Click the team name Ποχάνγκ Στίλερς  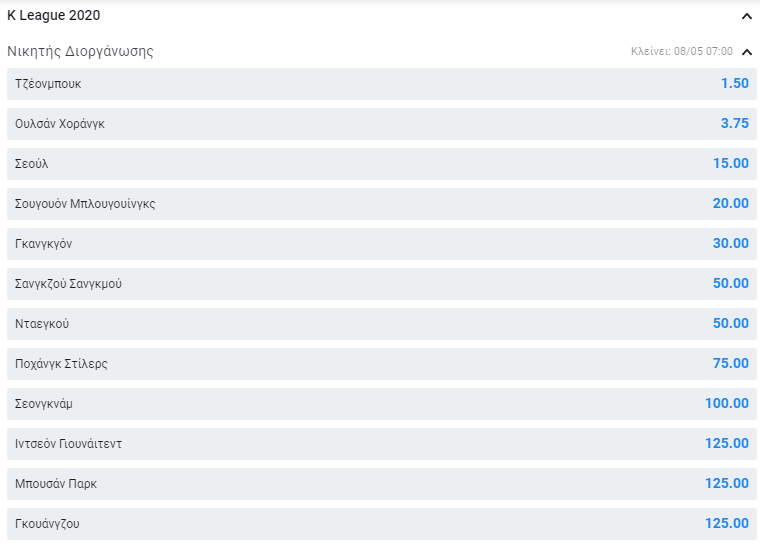(61, 364)
